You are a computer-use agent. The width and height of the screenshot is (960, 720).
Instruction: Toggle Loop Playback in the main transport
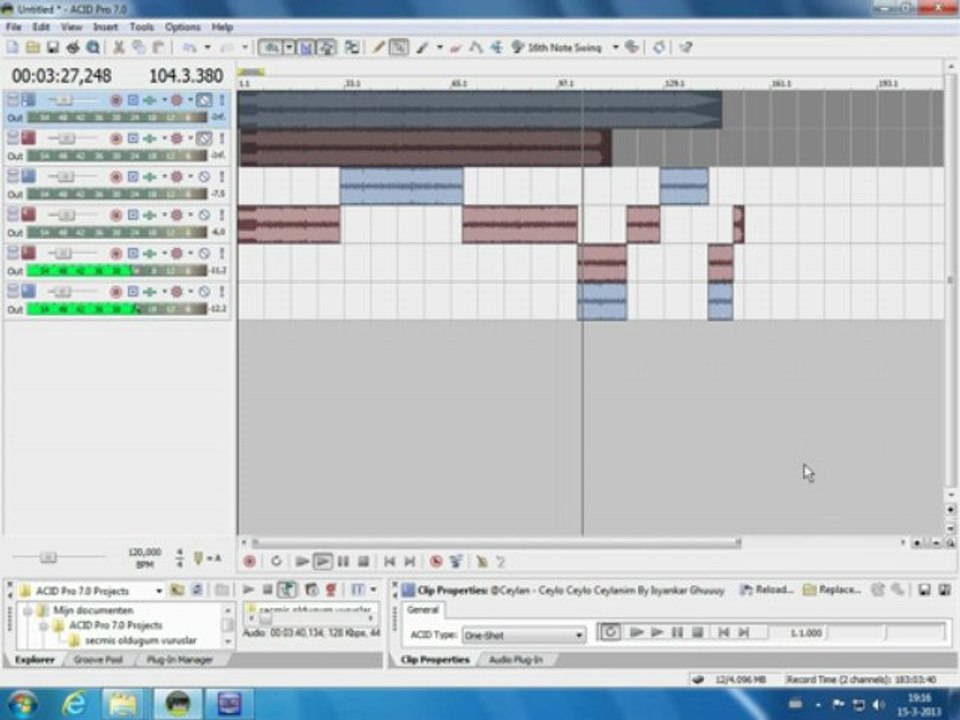276,561
